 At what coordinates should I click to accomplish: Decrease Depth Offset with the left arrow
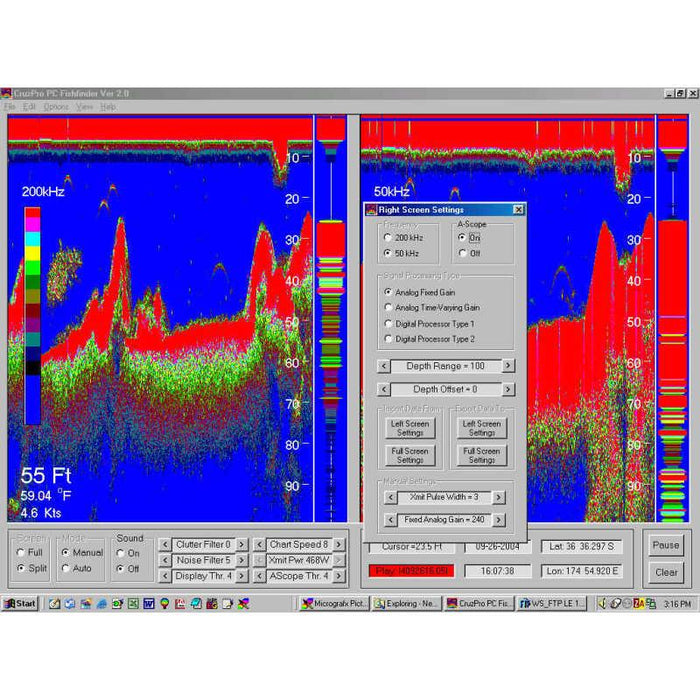[x=384, y=389]
